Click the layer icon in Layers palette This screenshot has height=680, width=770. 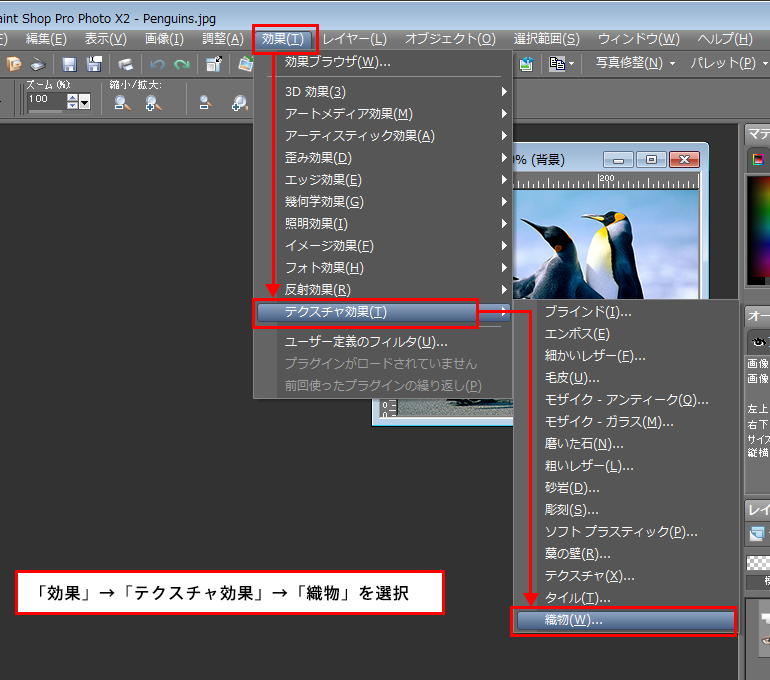757,533
